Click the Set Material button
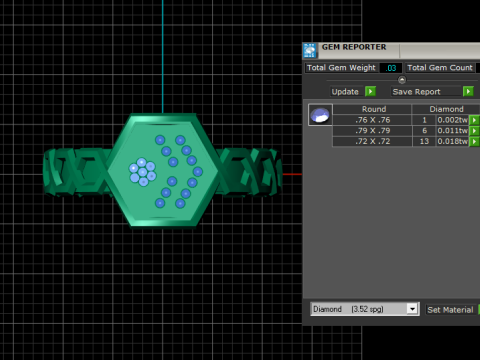480x360 pixels. point(450,310)
